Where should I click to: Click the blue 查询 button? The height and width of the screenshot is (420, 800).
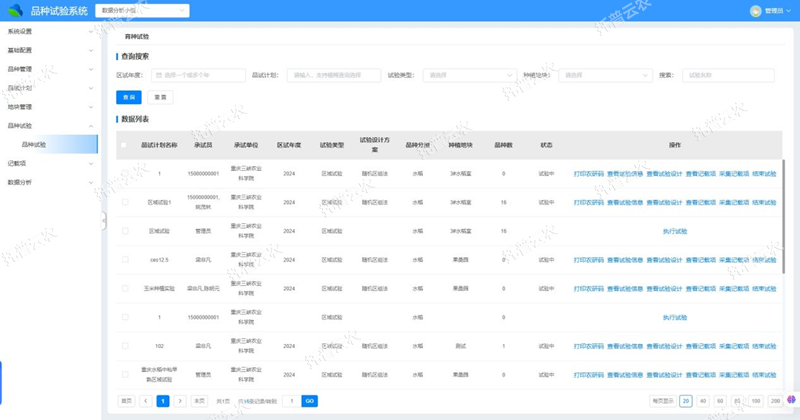128,97
